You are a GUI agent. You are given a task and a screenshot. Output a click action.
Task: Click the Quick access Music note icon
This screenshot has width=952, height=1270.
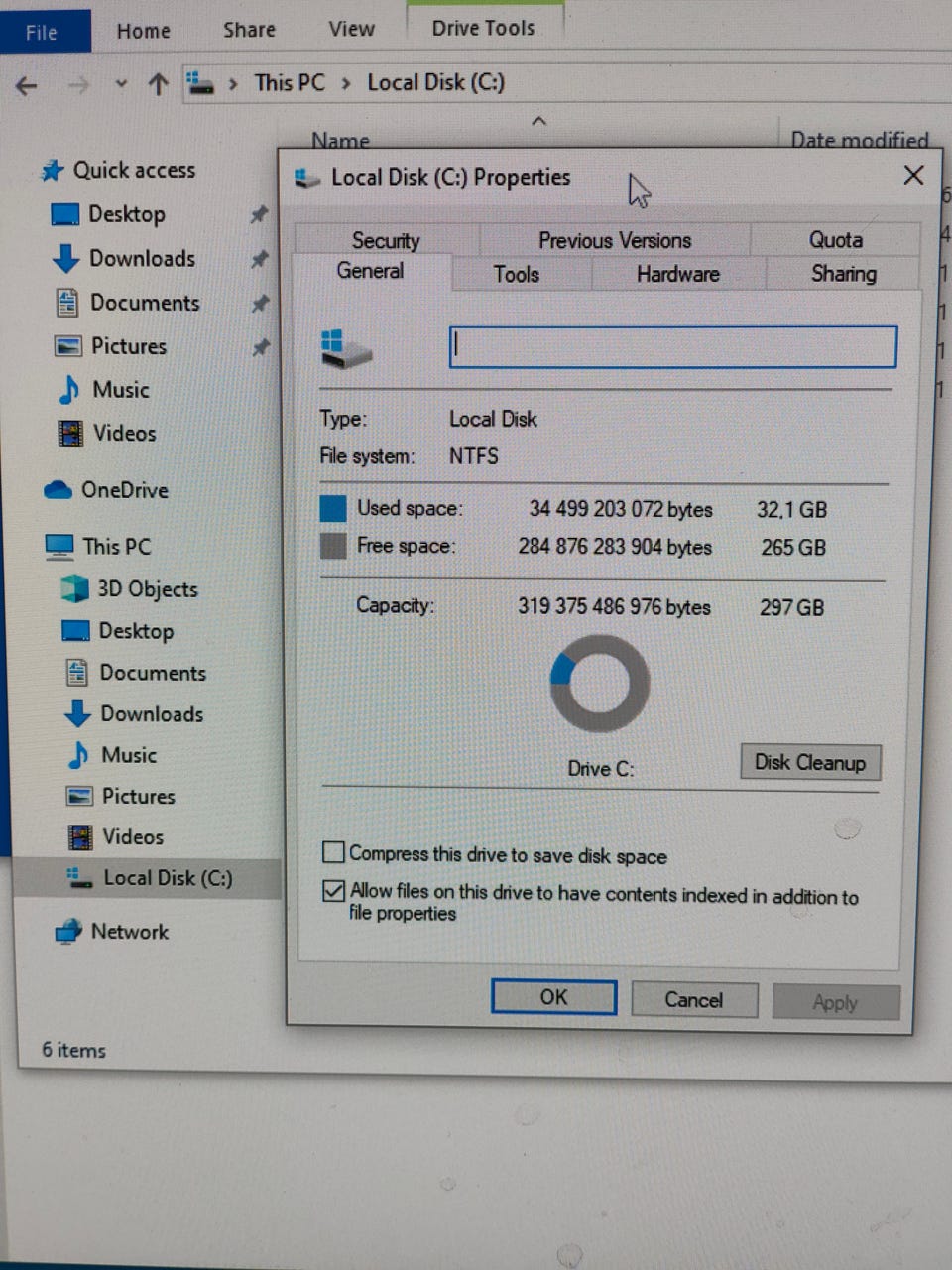click(68, 390)
